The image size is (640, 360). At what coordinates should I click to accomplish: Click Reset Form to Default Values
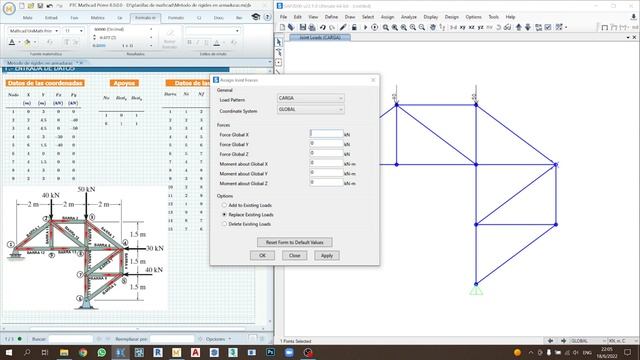tap(294, 242)
